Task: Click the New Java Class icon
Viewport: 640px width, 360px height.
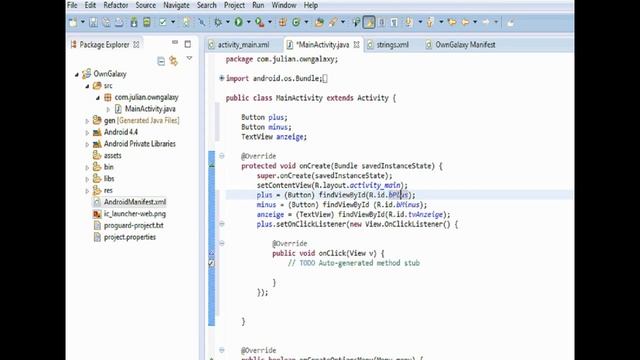Action: pyautogui.click(x=296, y=22)
